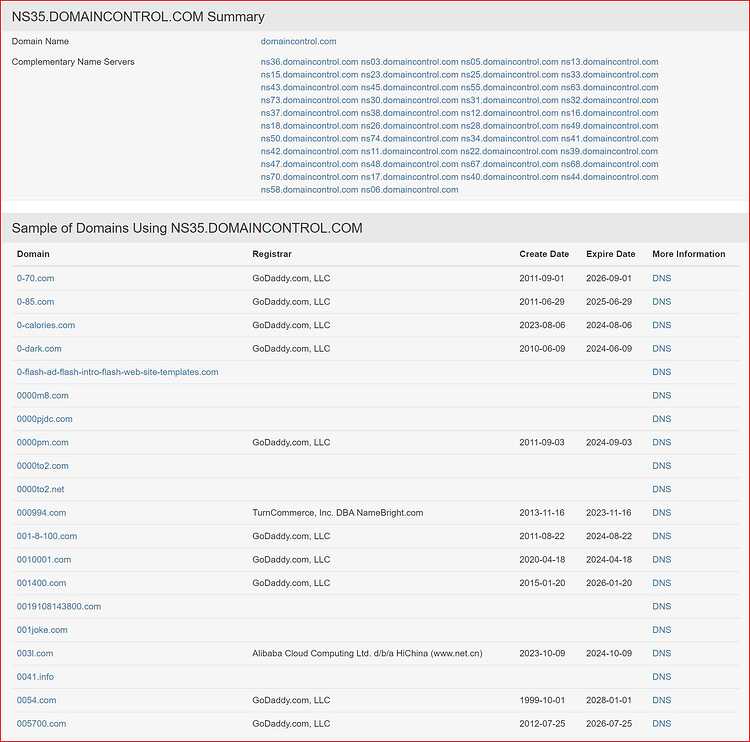The image size is (750, 742).
Task: Open ns18.domaincontrol.com name server link
Action: [309, 126]
